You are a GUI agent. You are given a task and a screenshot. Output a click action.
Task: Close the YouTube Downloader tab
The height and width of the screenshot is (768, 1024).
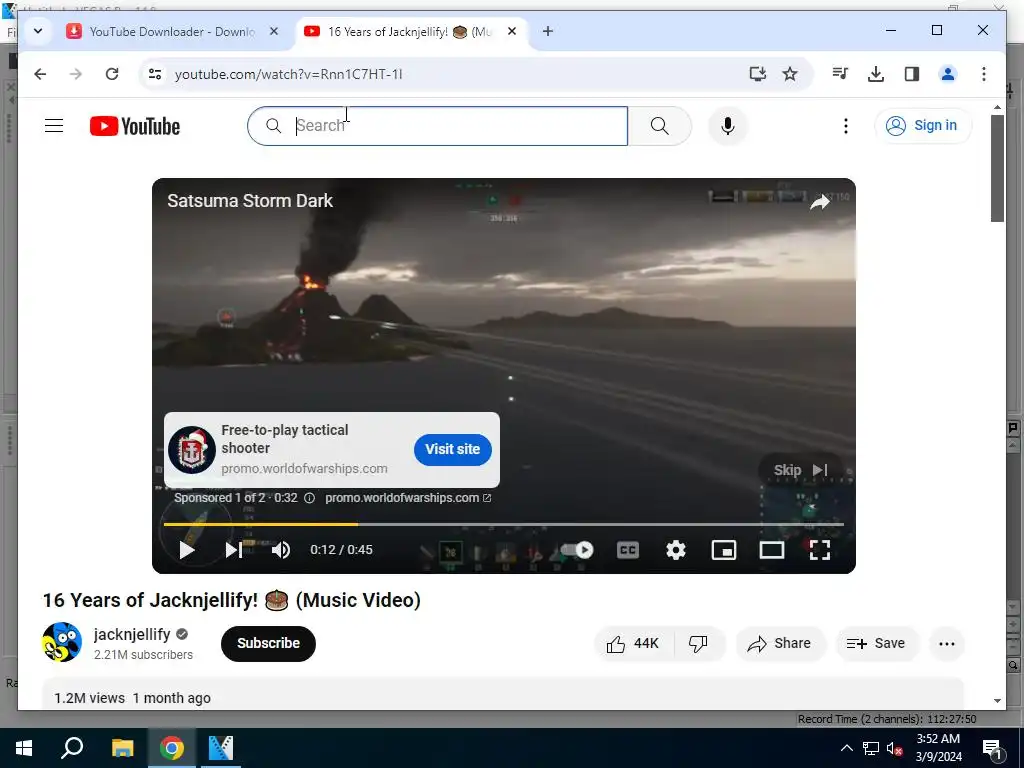click(x=274, y=31)
